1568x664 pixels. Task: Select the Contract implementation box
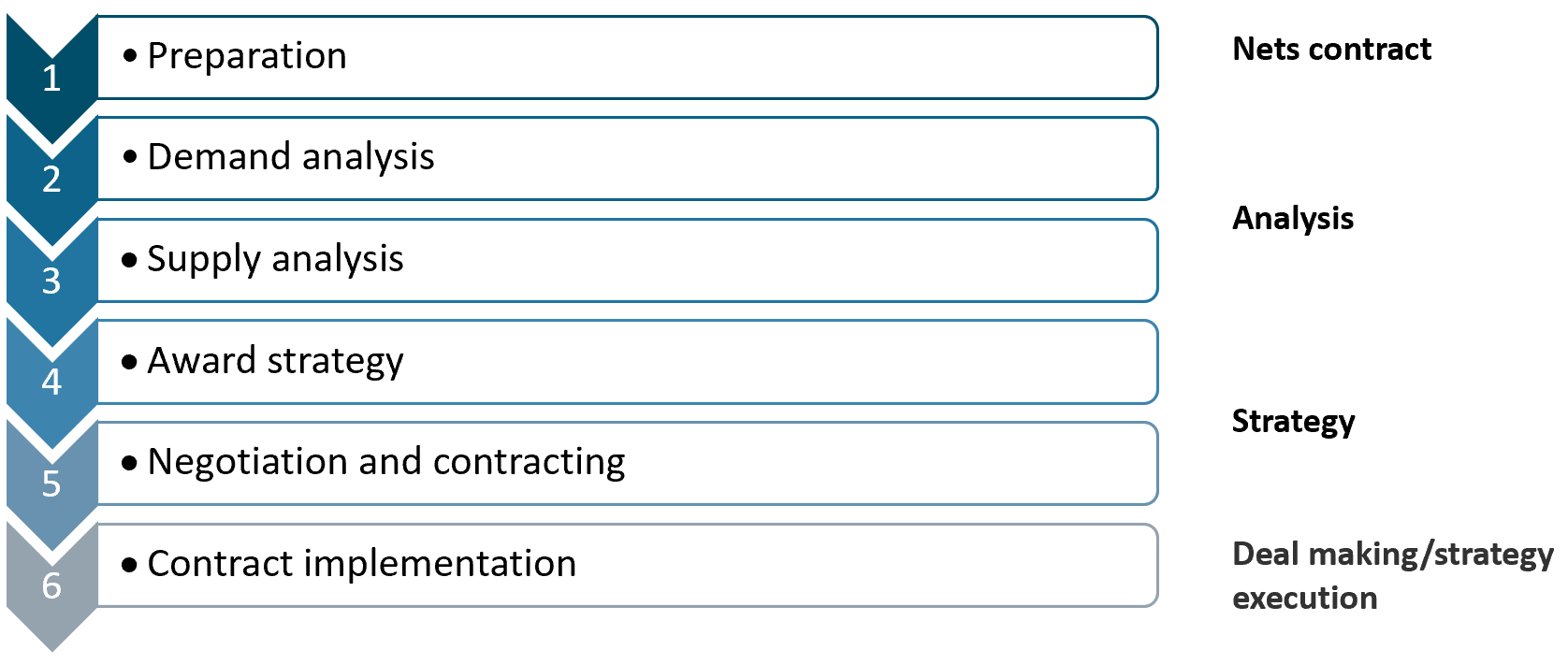click(x=628, y=565)
